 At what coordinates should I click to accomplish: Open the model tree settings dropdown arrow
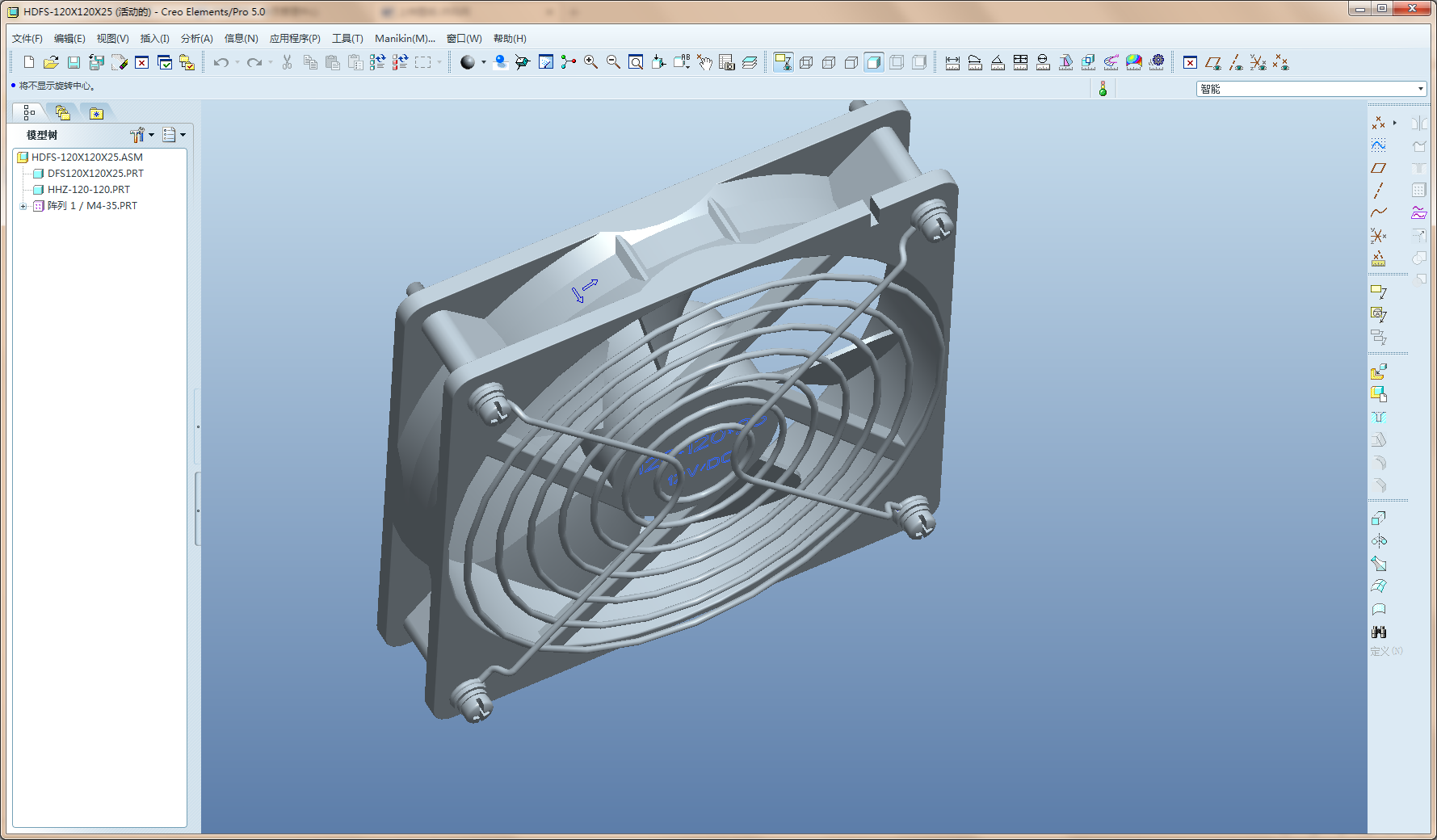[151, 135]
